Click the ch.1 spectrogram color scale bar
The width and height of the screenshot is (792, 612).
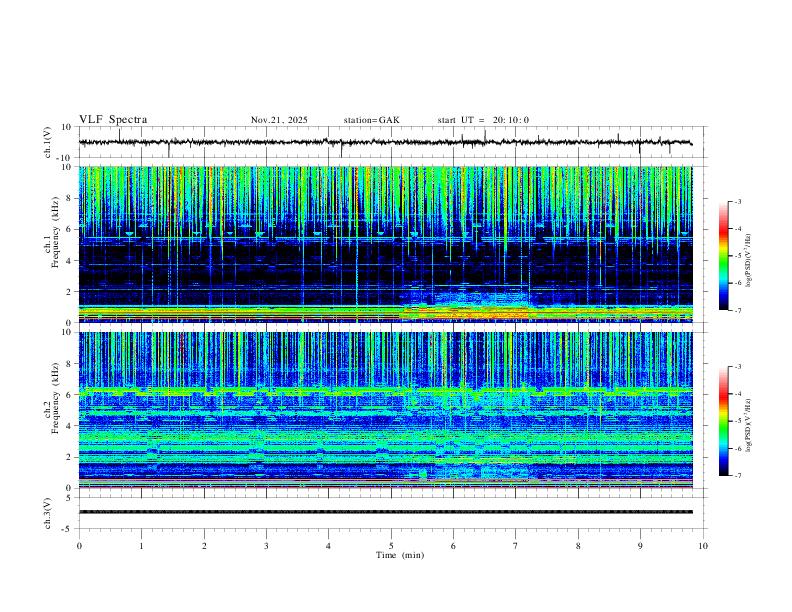pos(724,256)
